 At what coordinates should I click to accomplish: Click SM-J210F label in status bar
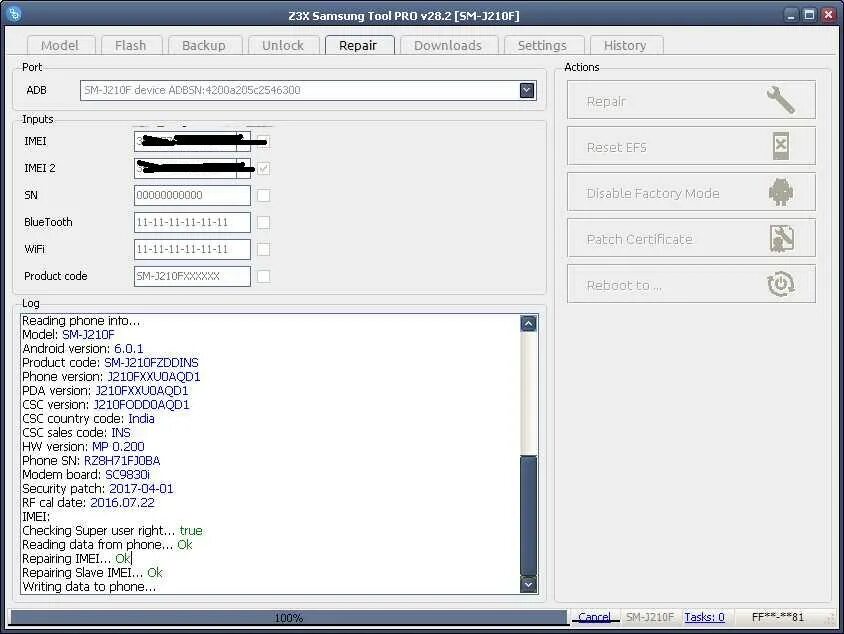tap(649, 617)
